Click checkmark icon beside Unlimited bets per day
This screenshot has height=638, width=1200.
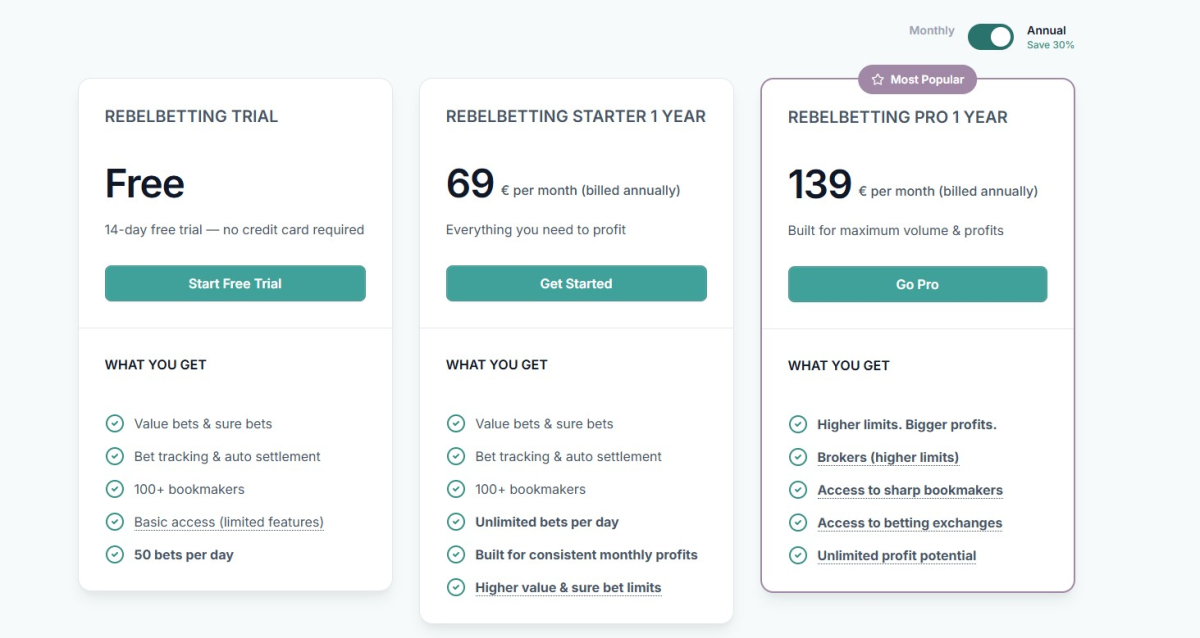pos(456,522)
